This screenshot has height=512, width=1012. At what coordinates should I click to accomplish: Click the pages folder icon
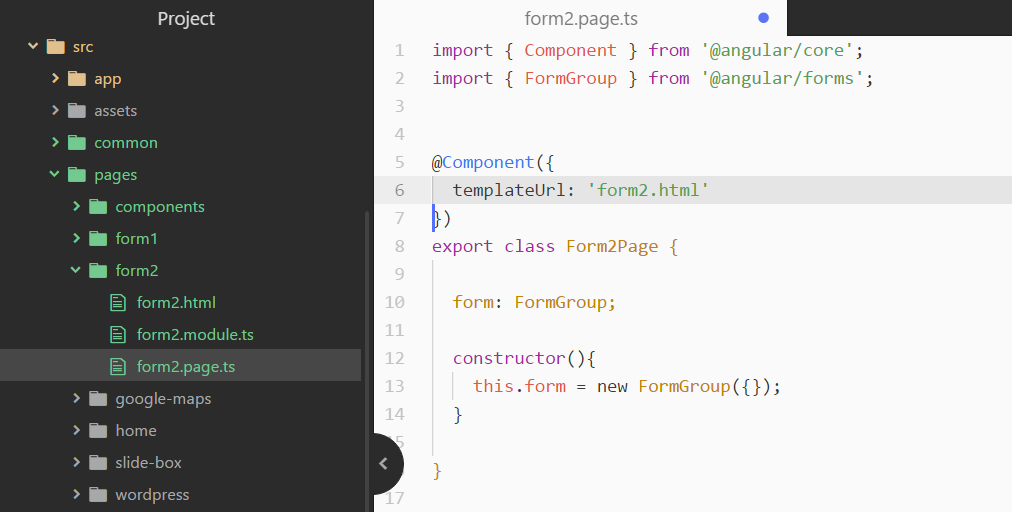(77, 174)
